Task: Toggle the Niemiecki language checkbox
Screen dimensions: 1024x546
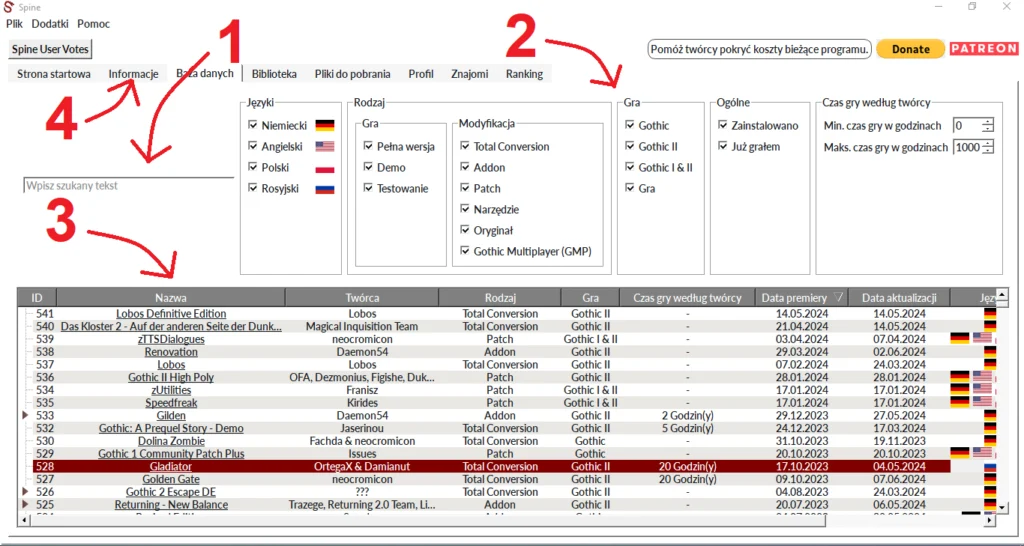Action: (253, 125)
